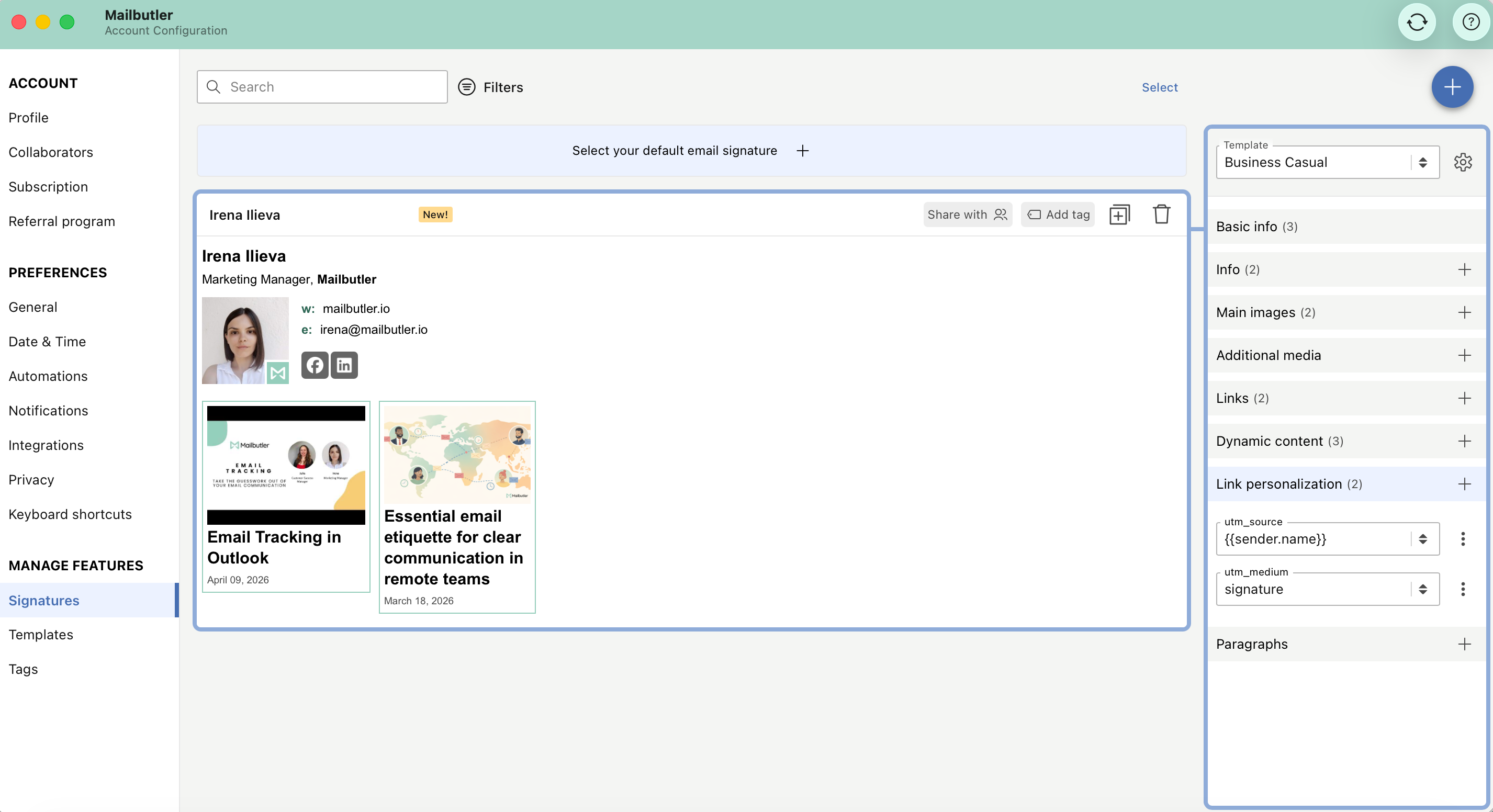This screenshot has height=812, width=1493.
Task: Open Subscription in sidebar
Action: [x=48, y=187]
